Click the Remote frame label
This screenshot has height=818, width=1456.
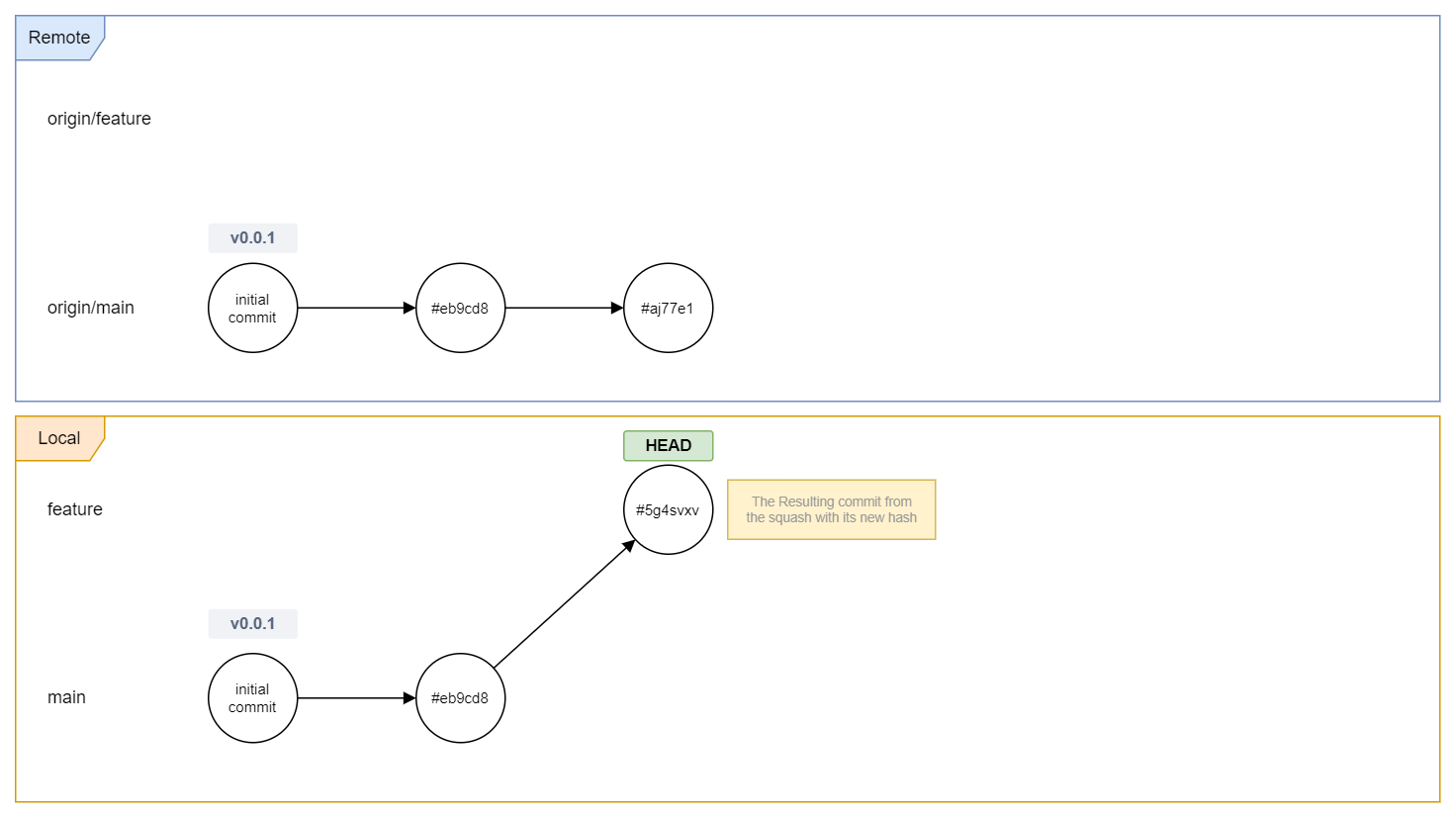tap(59, 38)
